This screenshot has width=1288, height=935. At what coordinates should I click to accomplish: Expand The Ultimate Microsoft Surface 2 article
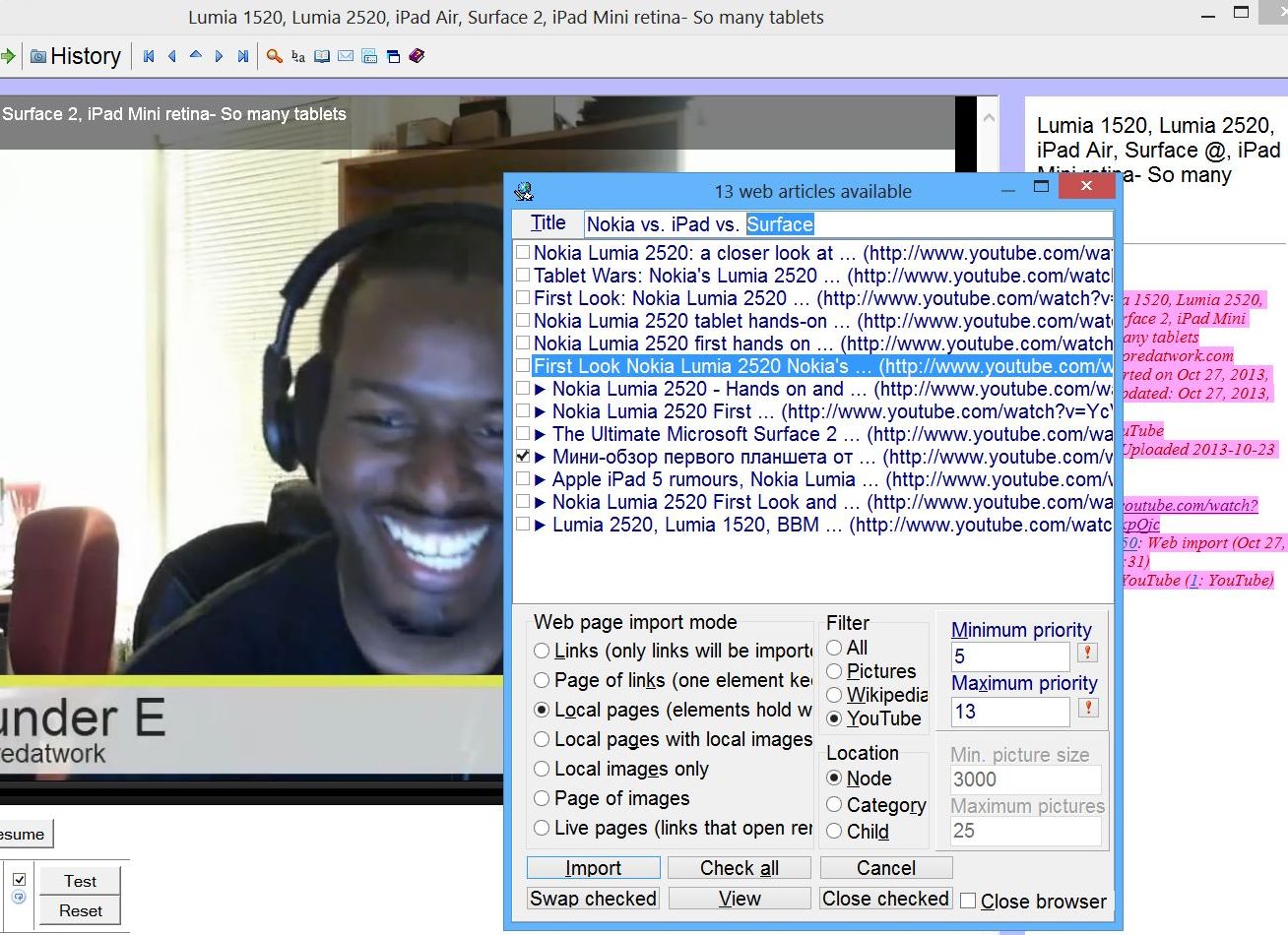click(540, 434)
